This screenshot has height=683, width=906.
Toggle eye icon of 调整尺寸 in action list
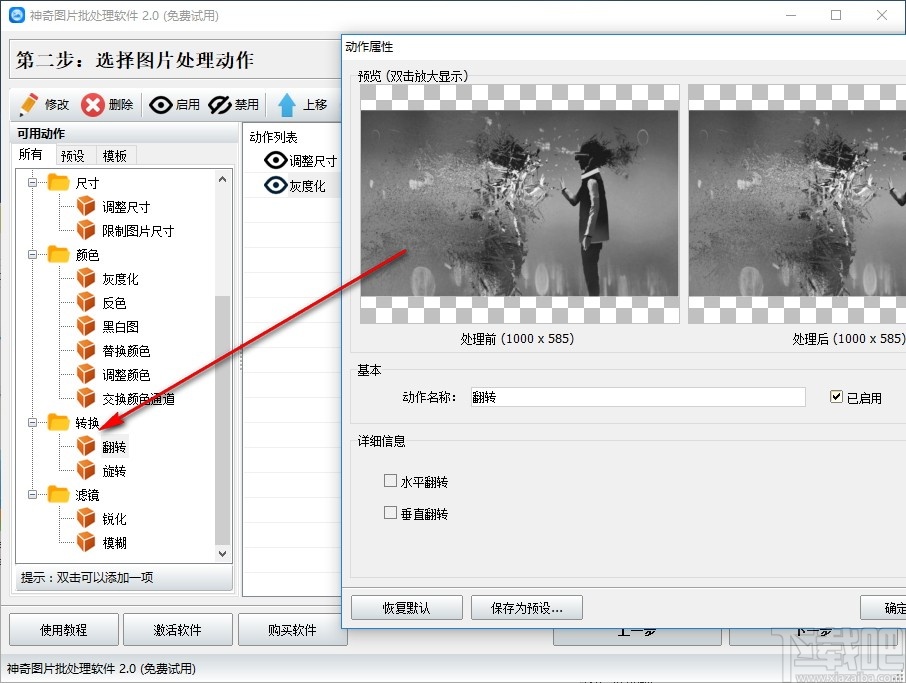(x=276, y=160)
